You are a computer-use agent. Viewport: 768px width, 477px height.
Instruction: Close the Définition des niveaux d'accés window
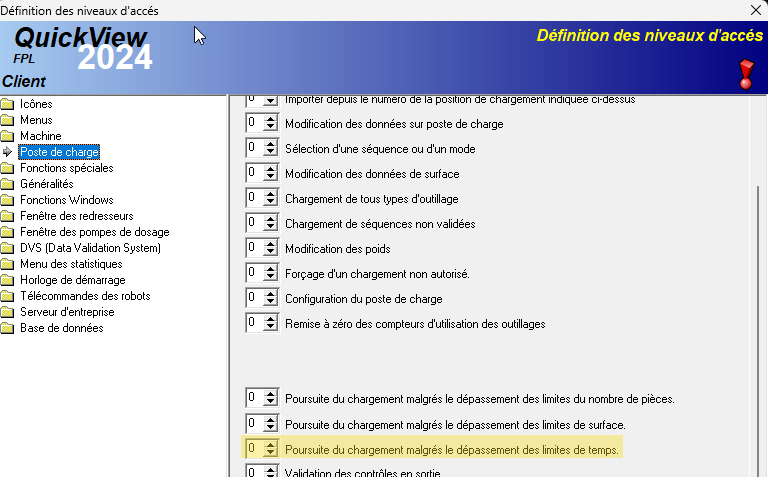[754, 10]
